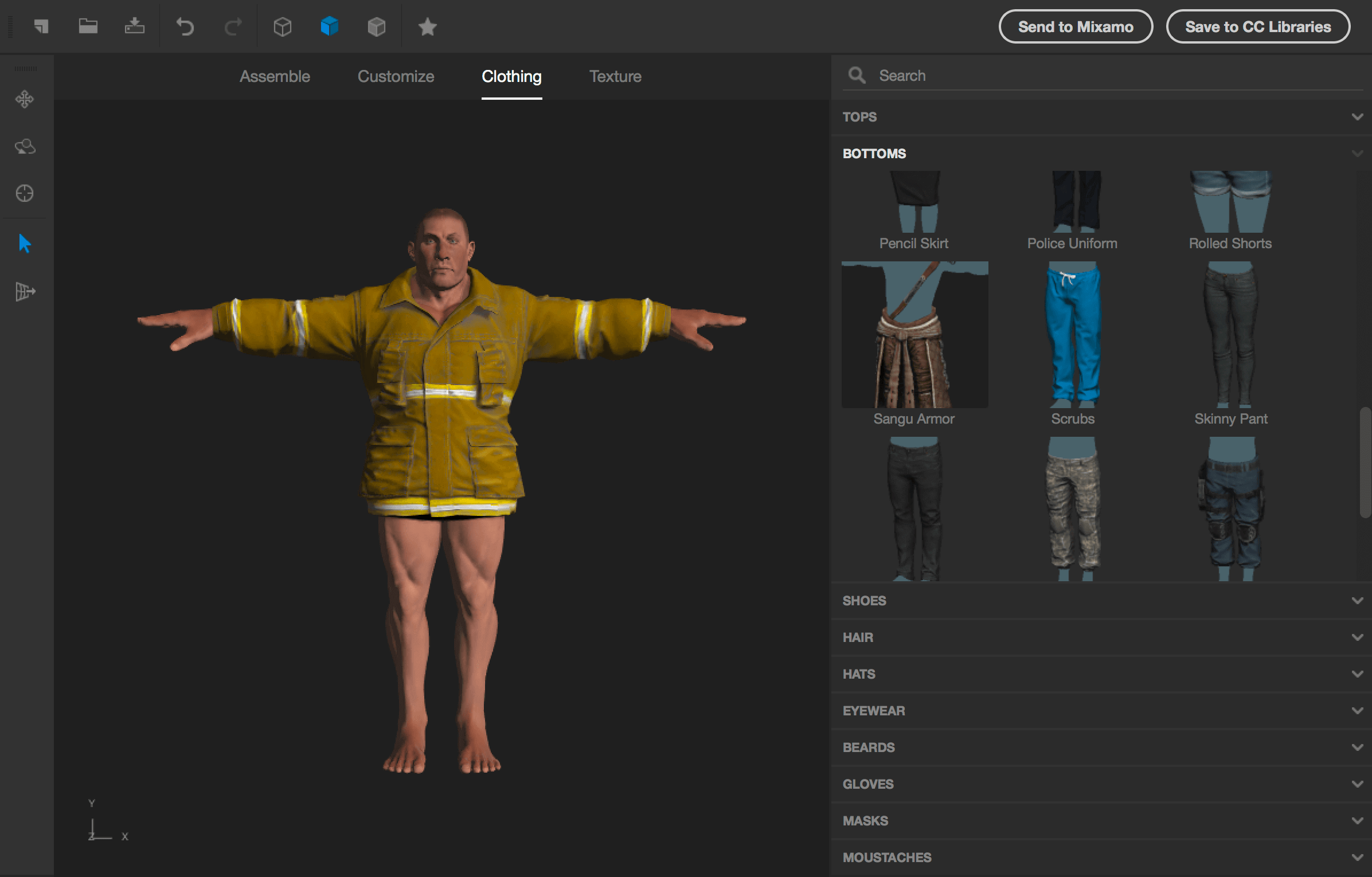The width and height of the screenshot is (1372, 877).
Task: Click the 'Skinny Pant' label text
Action: point(1231,419)
